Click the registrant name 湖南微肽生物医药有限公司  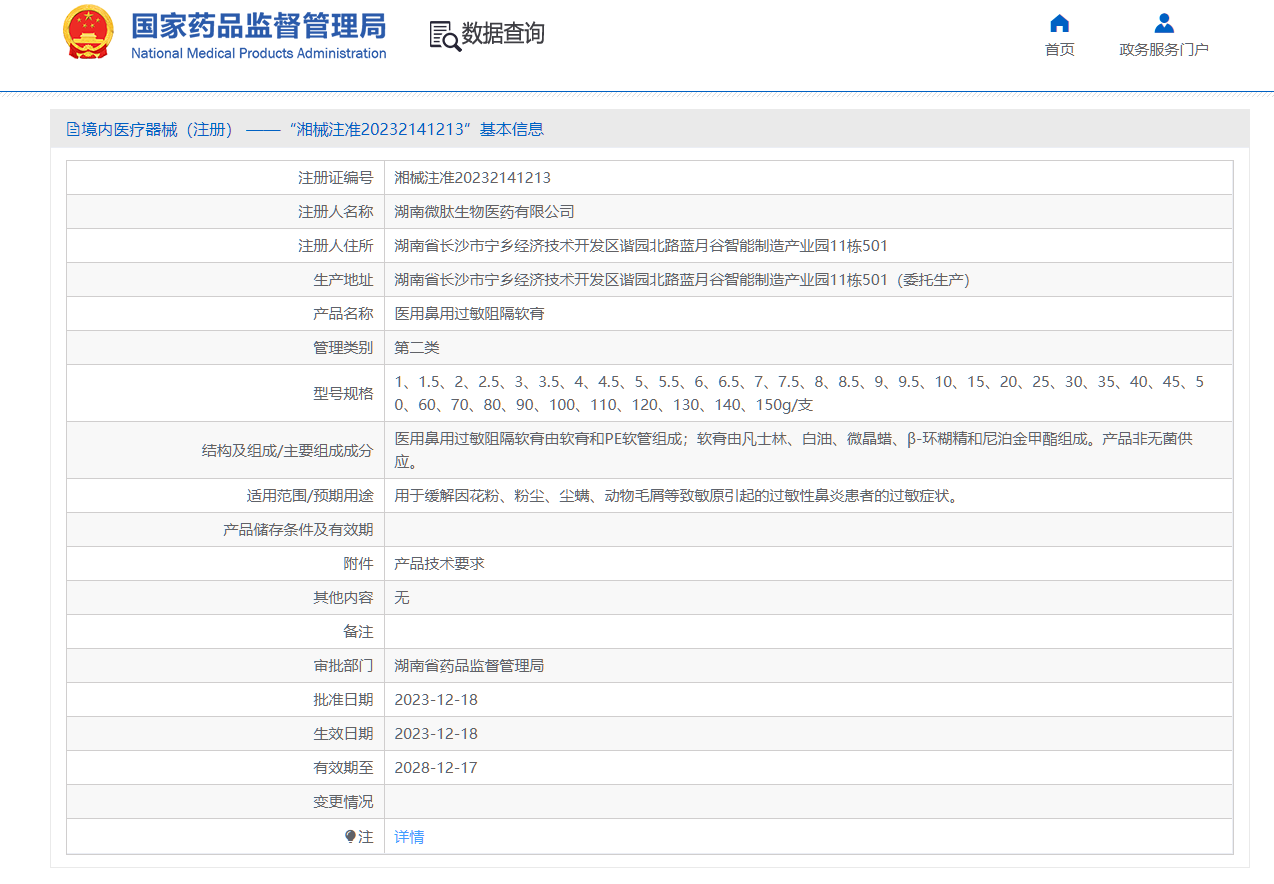[484, 212]
